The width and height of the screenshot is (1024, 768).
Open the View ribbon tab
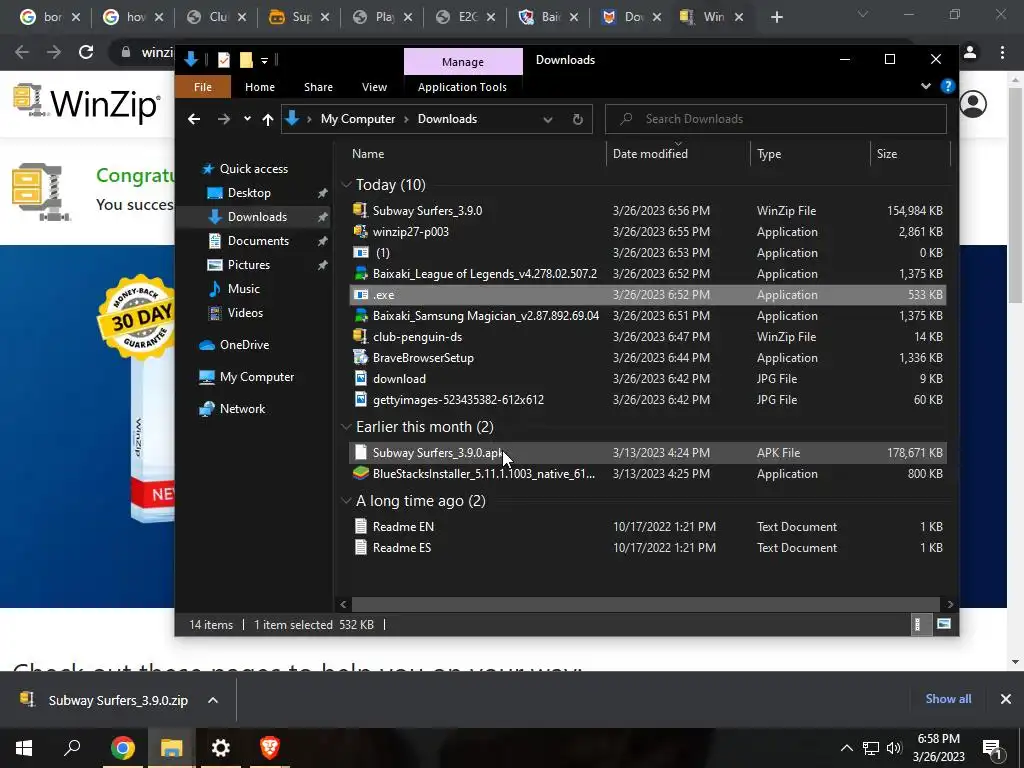[x=374, y=87]
